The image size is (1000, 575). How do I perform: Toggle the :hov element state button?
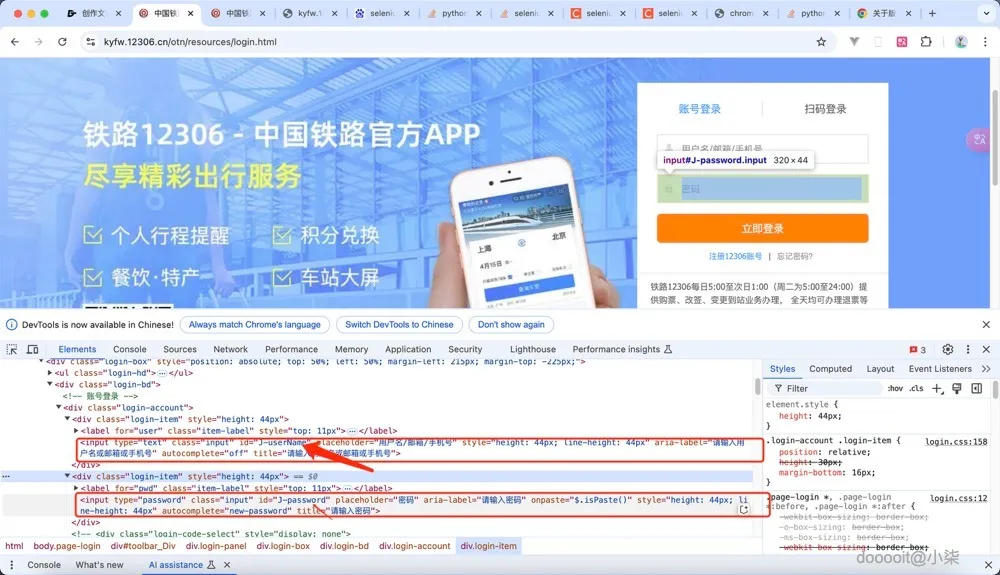click(895, 388)
